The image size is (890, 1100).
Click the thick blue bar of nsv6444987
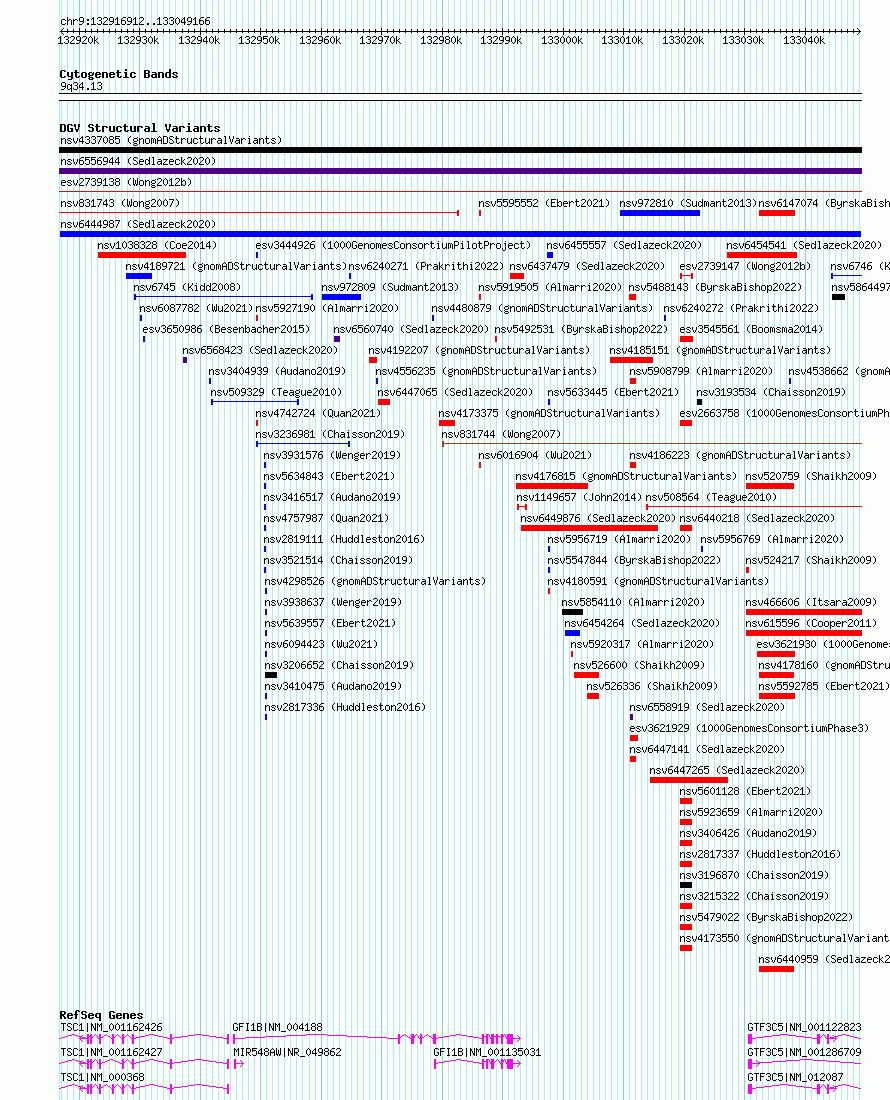[461, 234]
